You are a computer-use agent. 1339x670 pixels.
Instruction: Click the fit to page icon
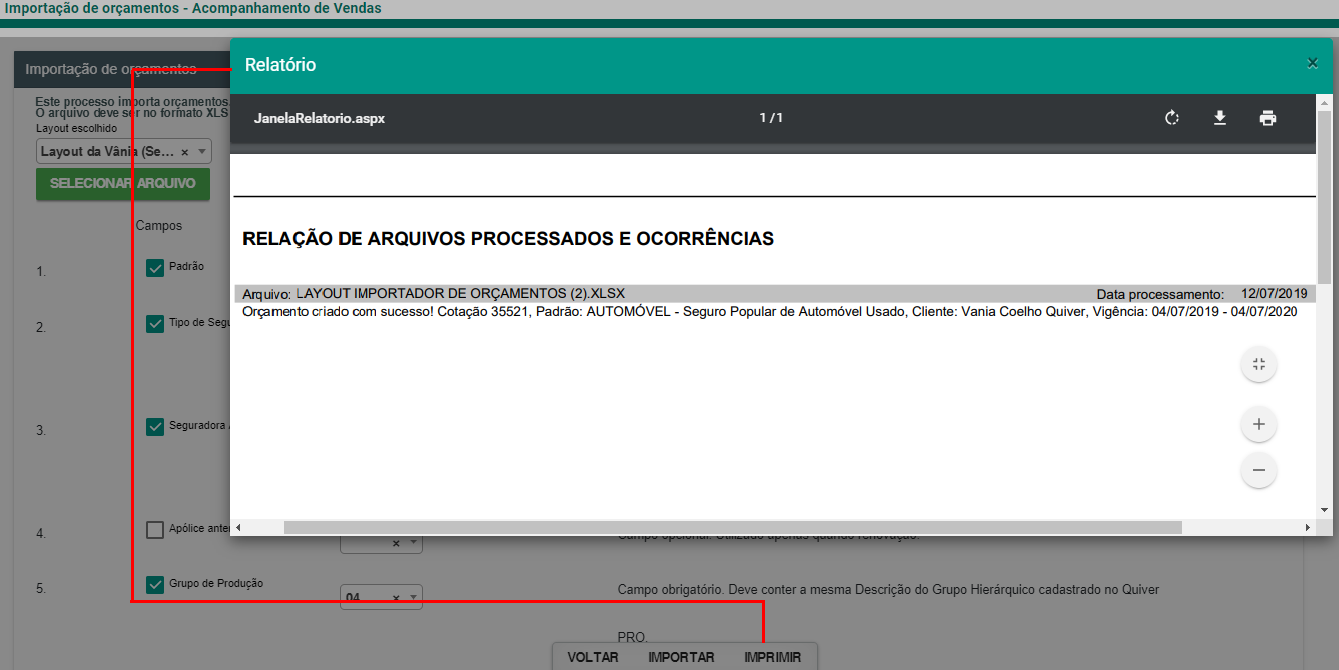[1258, 364]
